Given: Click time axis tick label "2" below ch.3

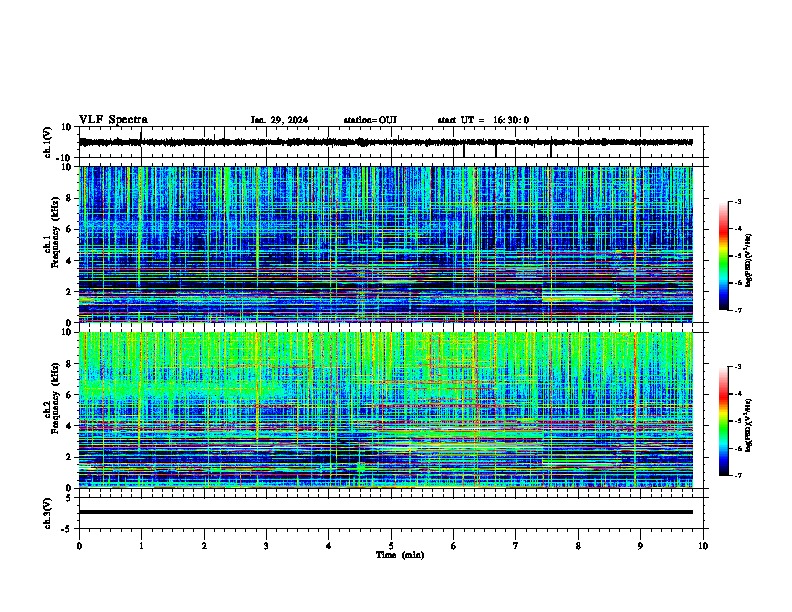Looking at the screenshot, I should click(204, 546).
